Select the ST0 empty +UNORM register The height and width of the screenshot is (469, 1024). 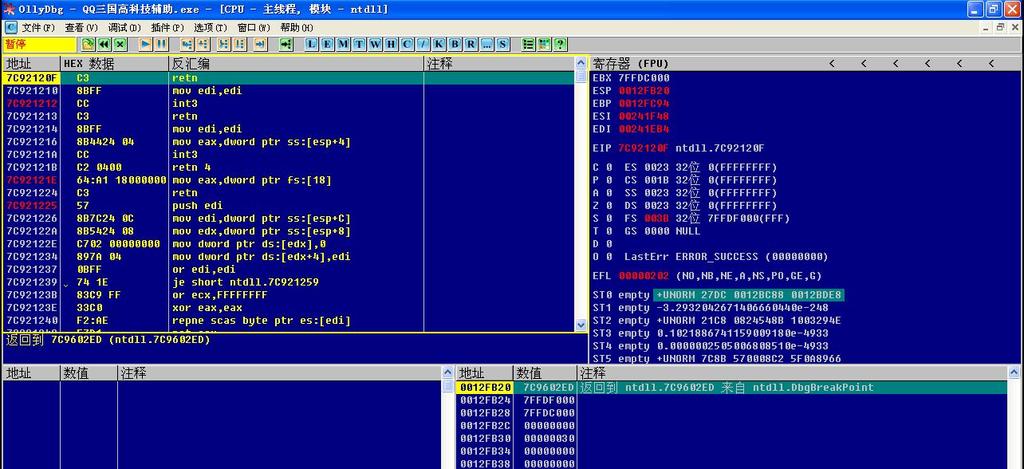tap(718, 295)
